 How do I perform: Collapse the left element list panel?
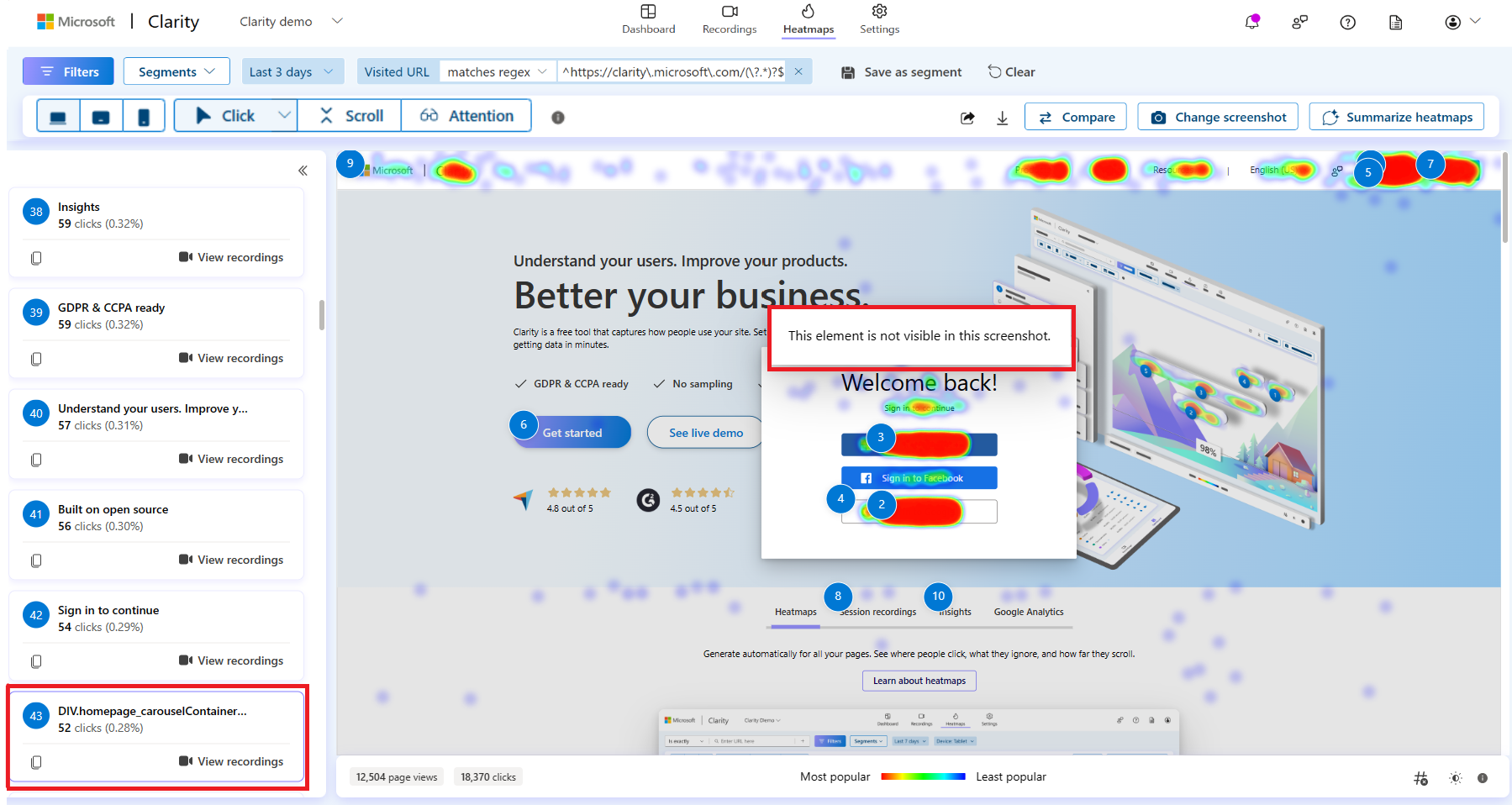coord(303,170)
